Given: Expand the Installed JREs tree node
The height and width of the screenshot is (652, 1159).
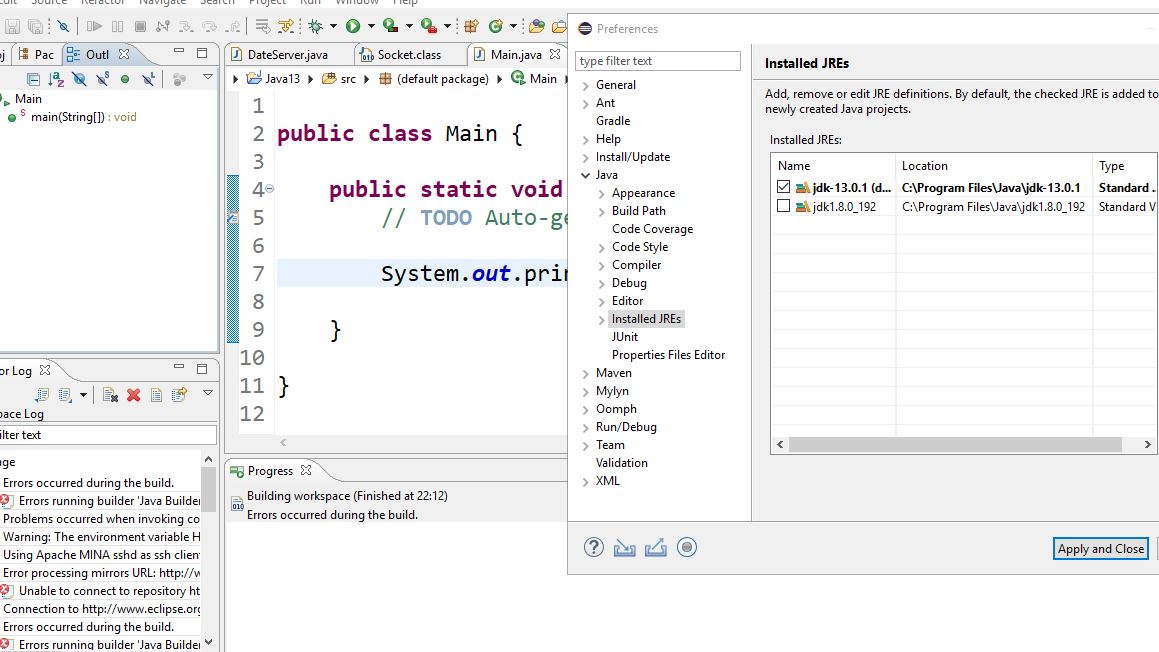Looking at the screenshot, I should pos(602,319).
